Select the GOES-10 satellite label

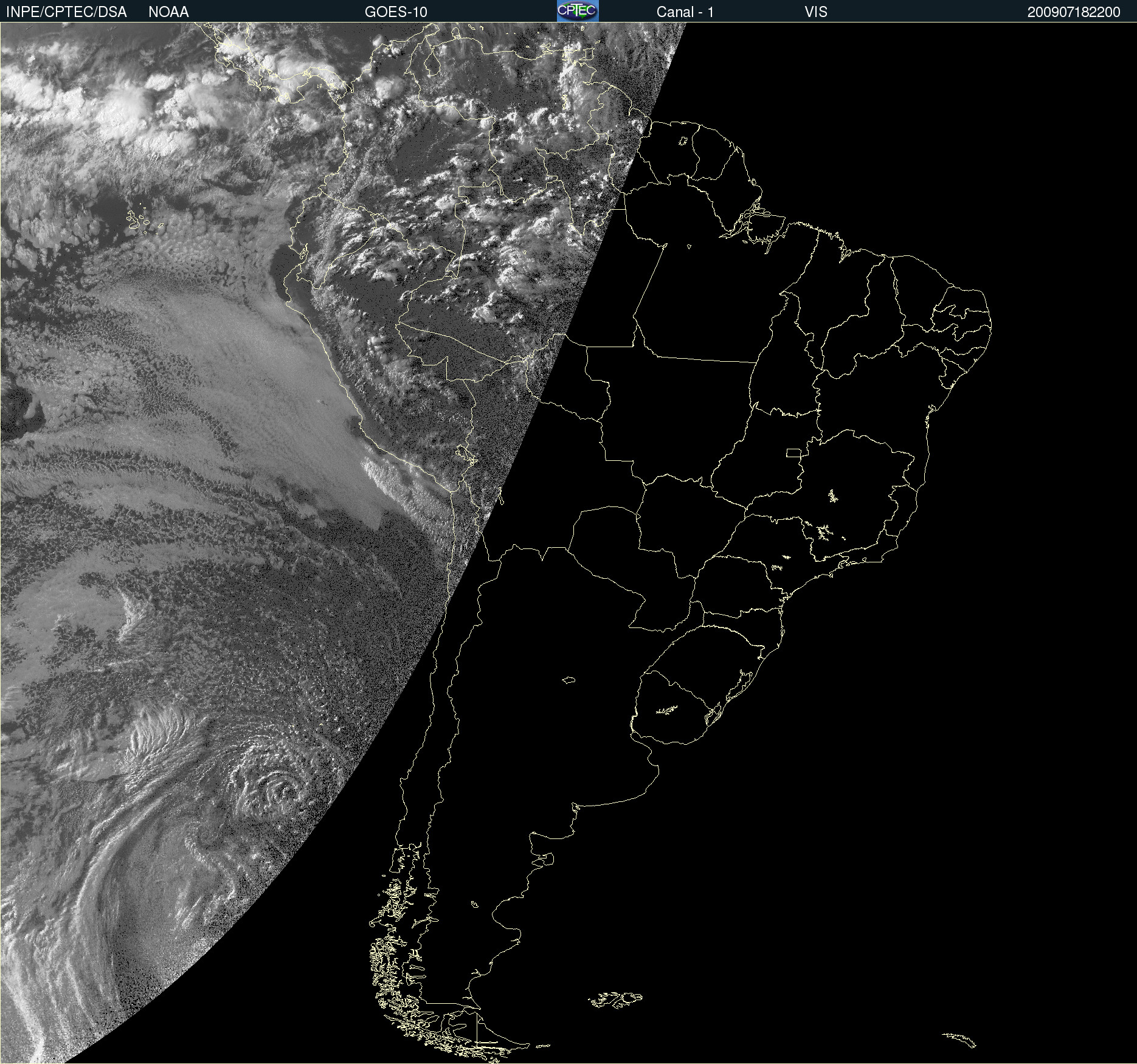396,12
